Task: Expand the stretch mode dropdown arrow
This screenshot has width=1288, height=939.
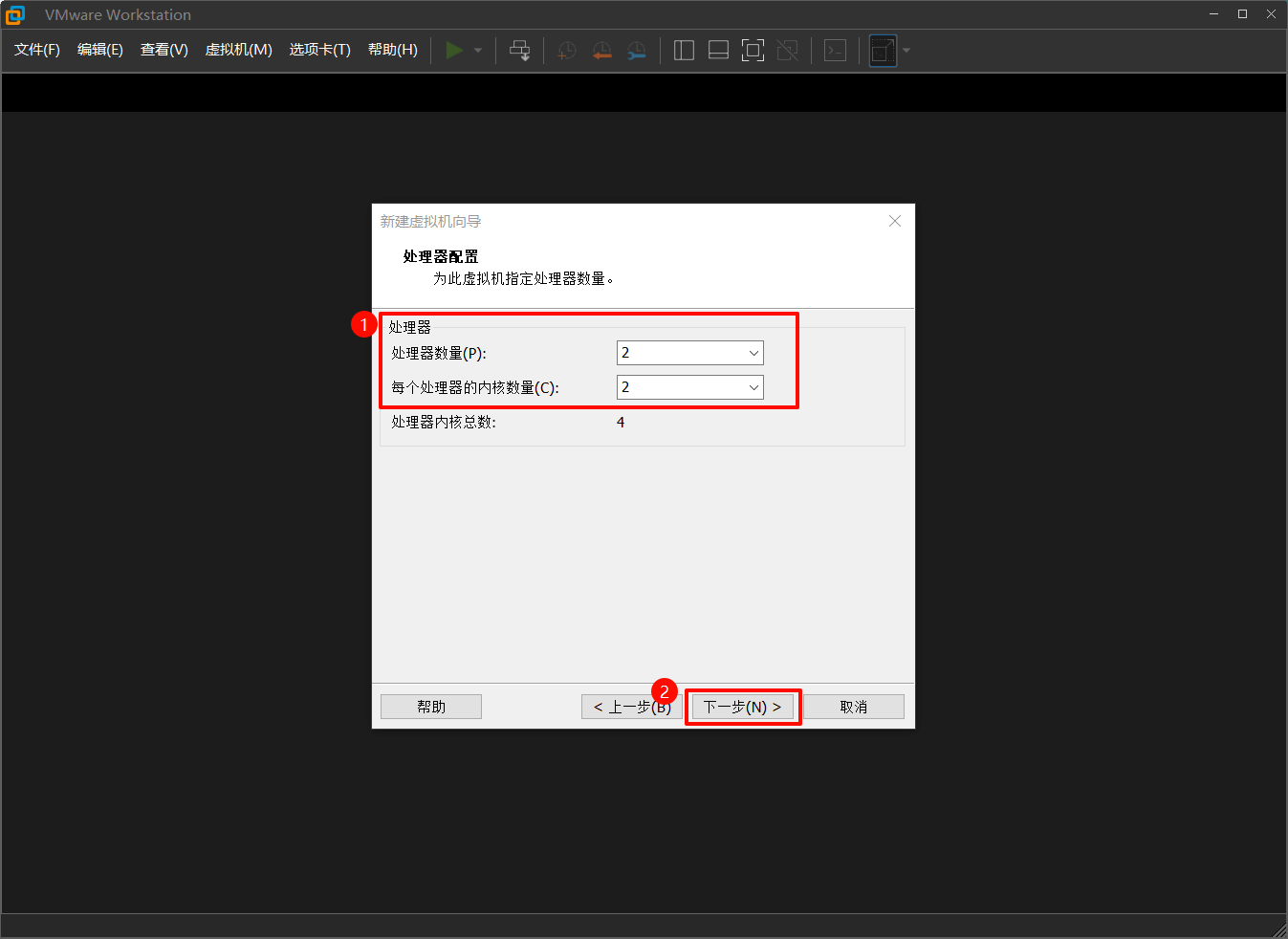Action: [905, 50]
